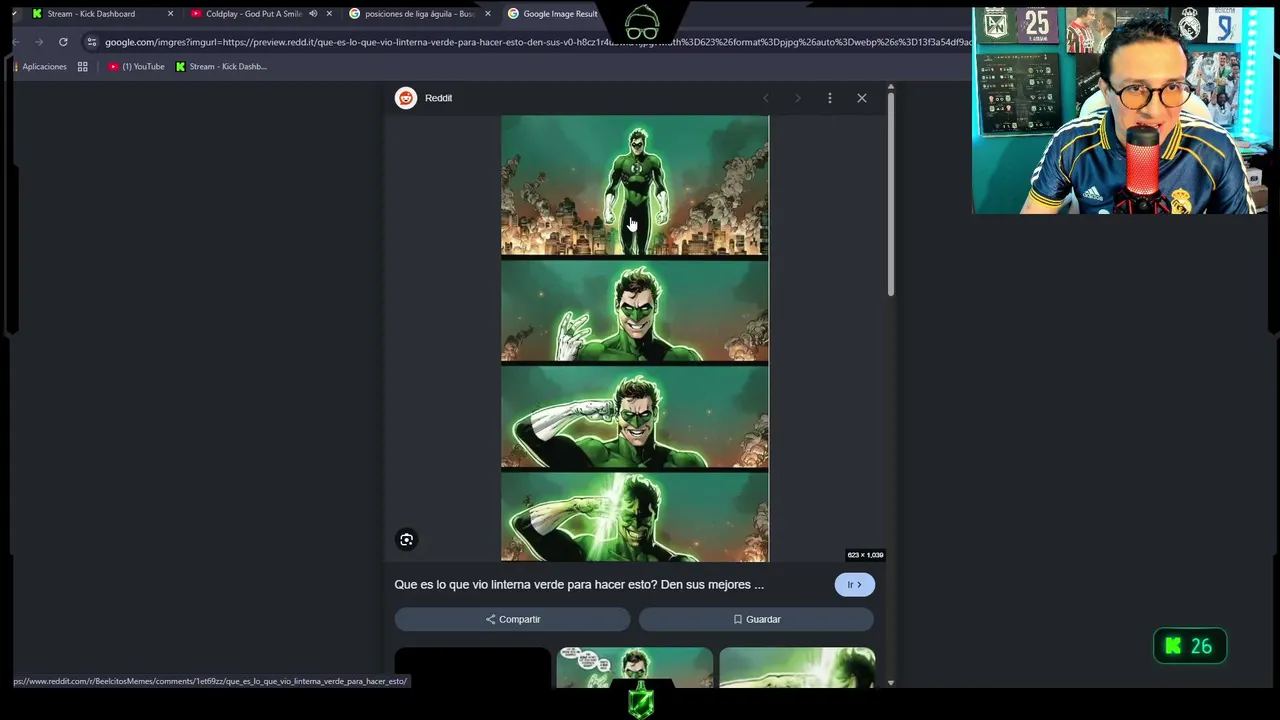This screenshot has width=1280, height=720.
Task: View site information icon in address bar
Action: click(91, 42)
